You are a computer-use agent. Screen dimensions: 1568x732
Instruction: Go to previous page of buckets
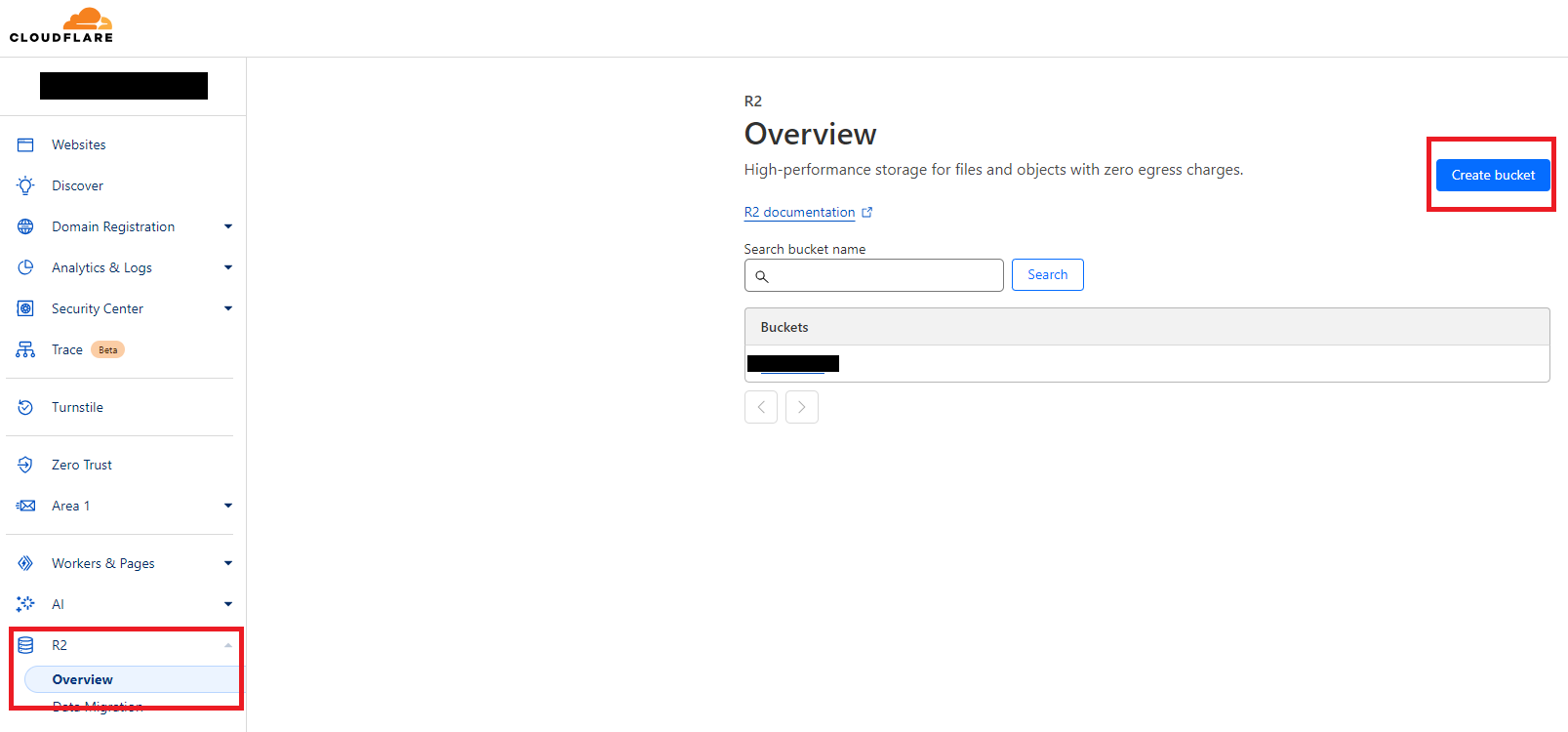[761, 407]
